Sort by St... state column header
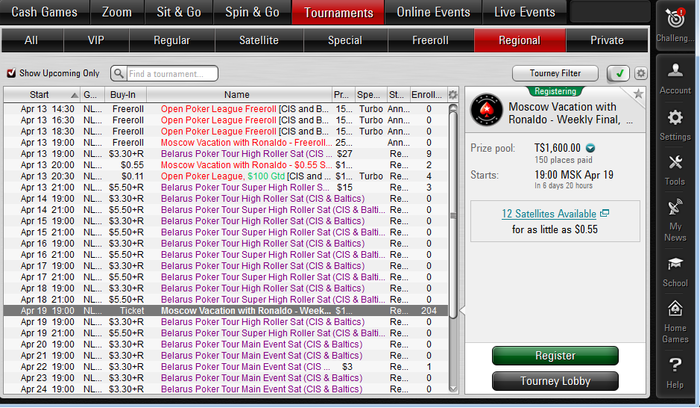 (398, 95)
